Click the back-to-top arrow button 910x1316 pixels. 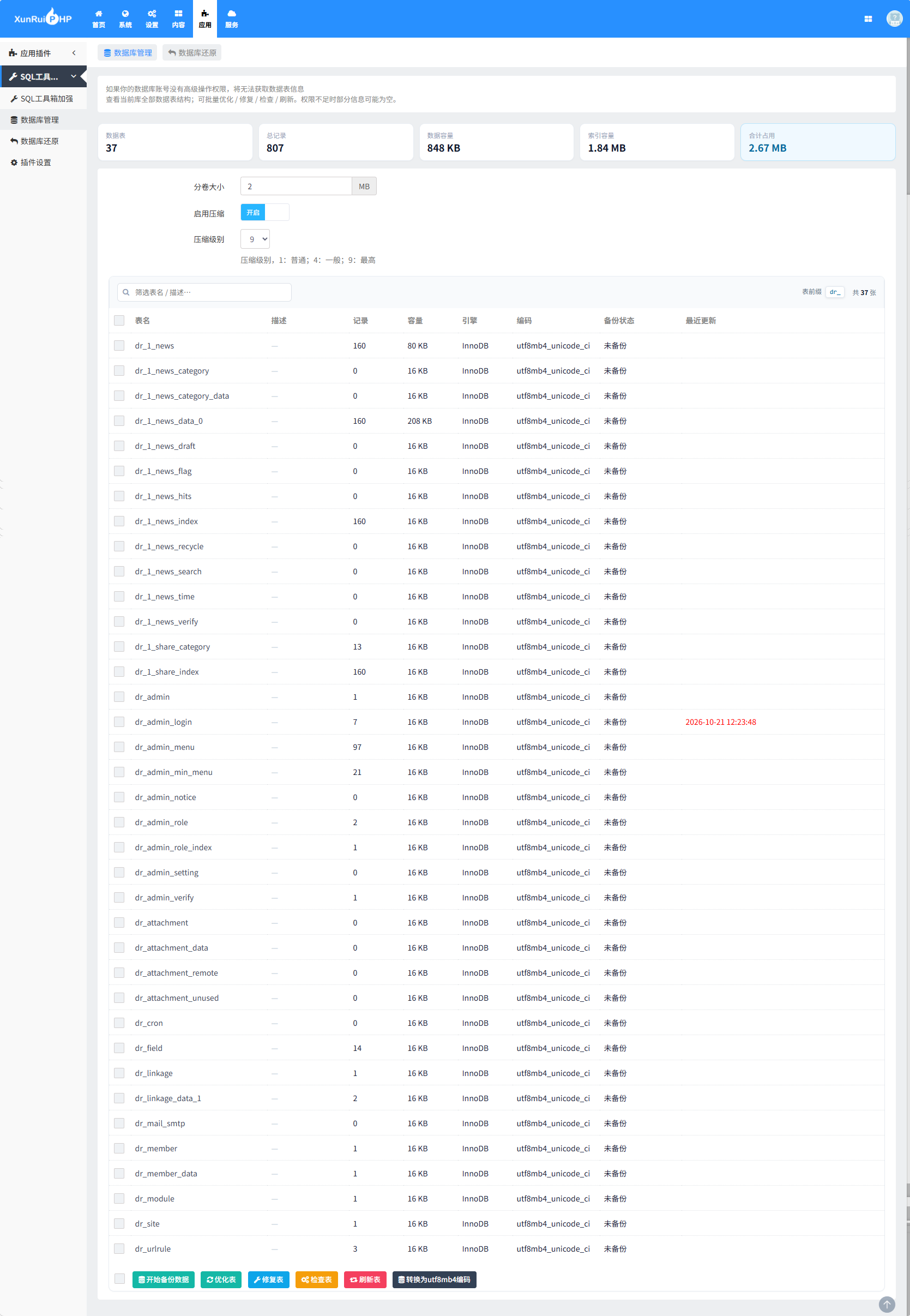point(887,1304)
